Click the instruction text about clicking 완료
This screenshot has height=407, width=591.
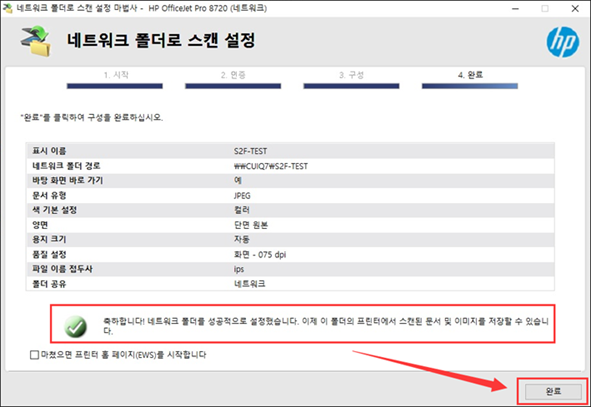click(x=92, y=118)
